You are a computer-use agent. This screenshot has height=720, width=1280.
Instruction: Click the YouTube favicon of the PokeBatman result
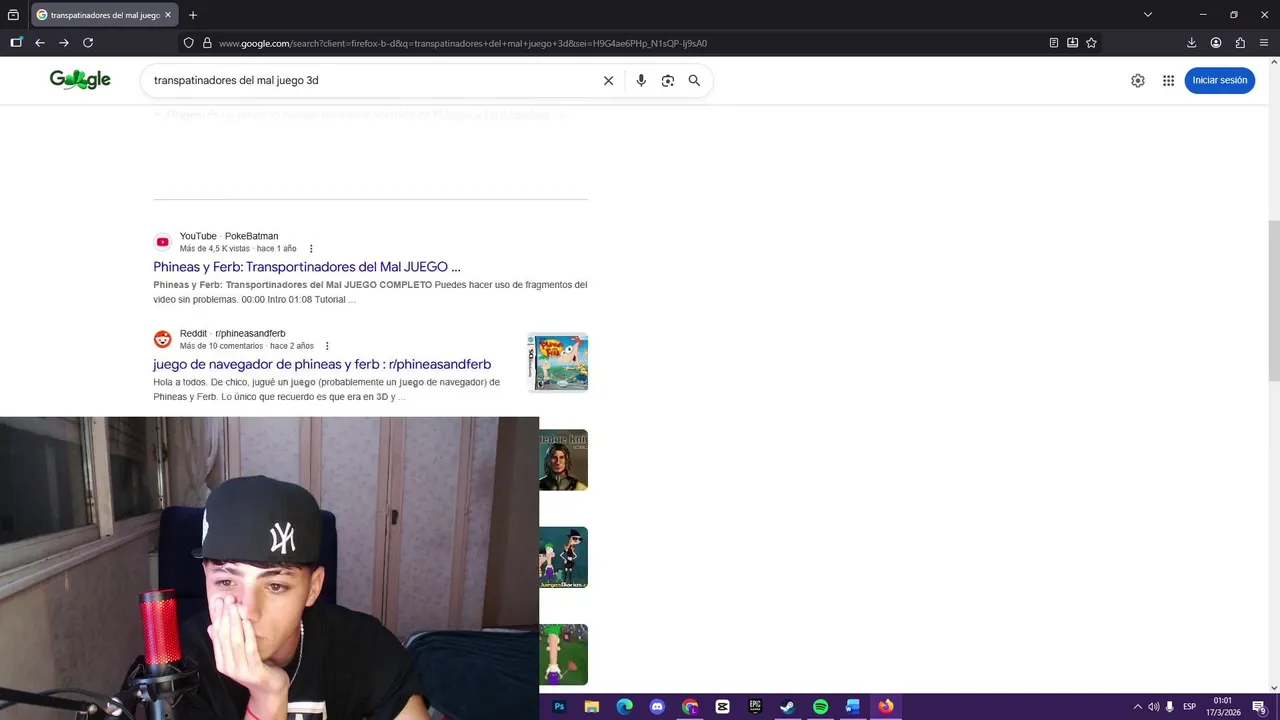[162, 242]
